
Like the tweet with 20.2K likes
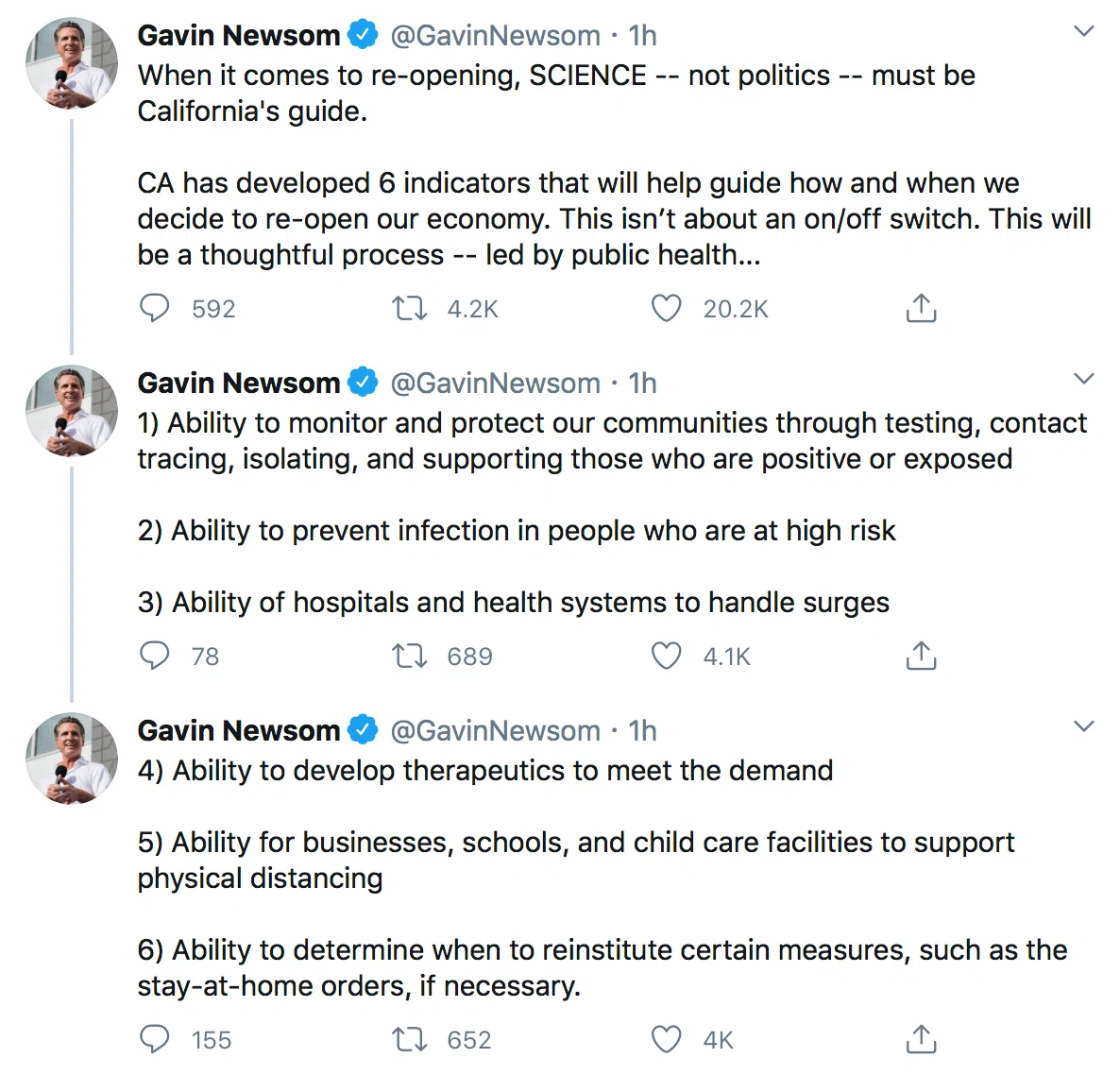(667, 308)
